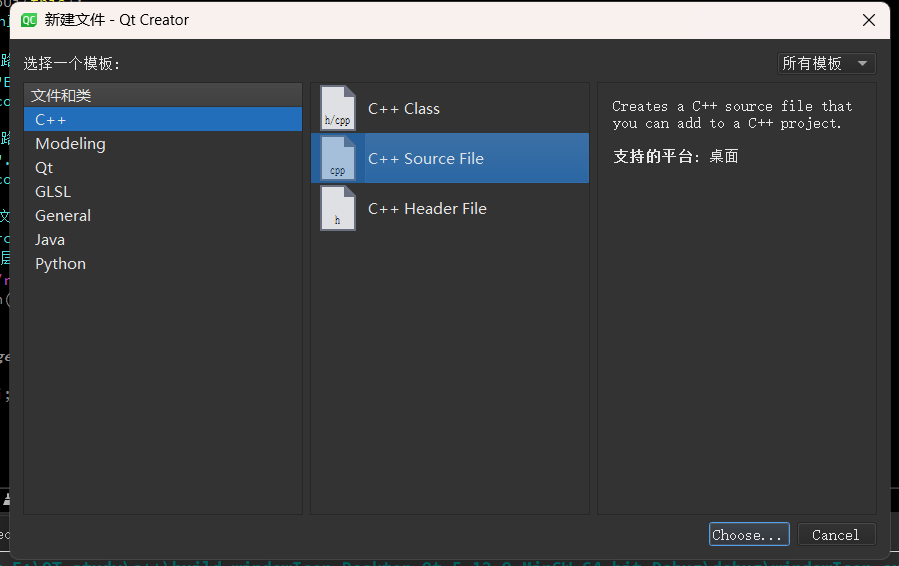Select the Qt category
Screen dimensions: 899x566
(163, 167)
